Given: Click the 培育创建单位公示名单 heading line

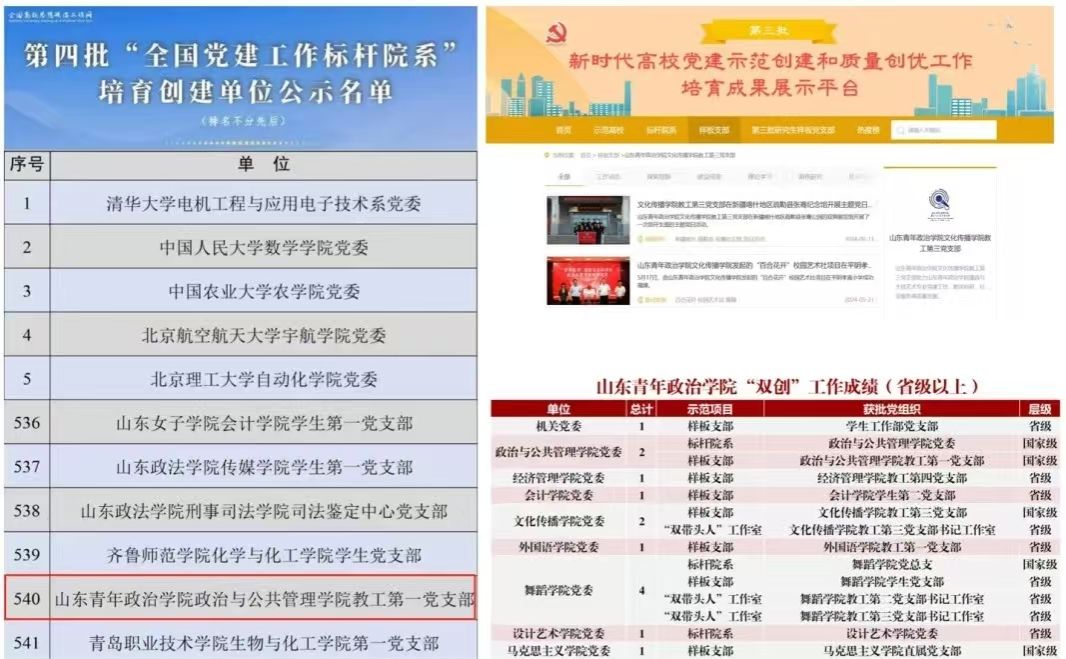Looking at the screenshot, I should coord(245,92).
